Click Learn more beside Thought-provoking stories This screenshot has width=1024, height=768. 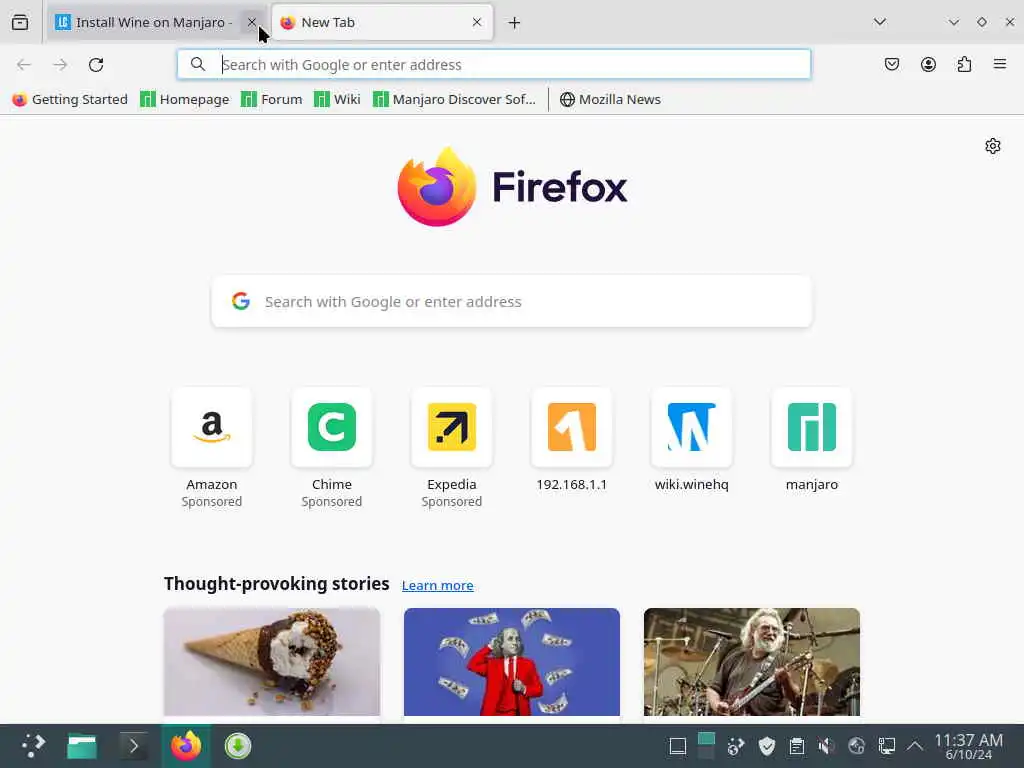click(438, 586)
